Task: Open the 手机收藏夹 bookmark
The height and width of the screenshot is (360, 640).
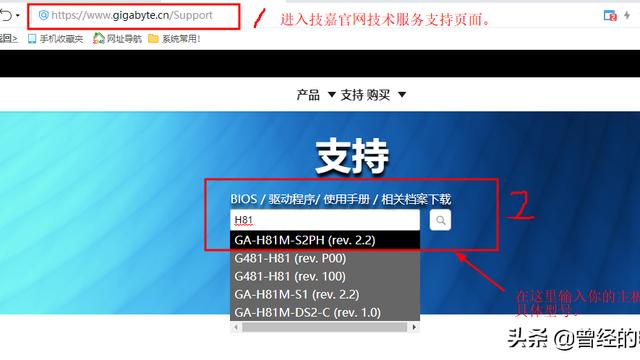Action: [x=56, y=39]
